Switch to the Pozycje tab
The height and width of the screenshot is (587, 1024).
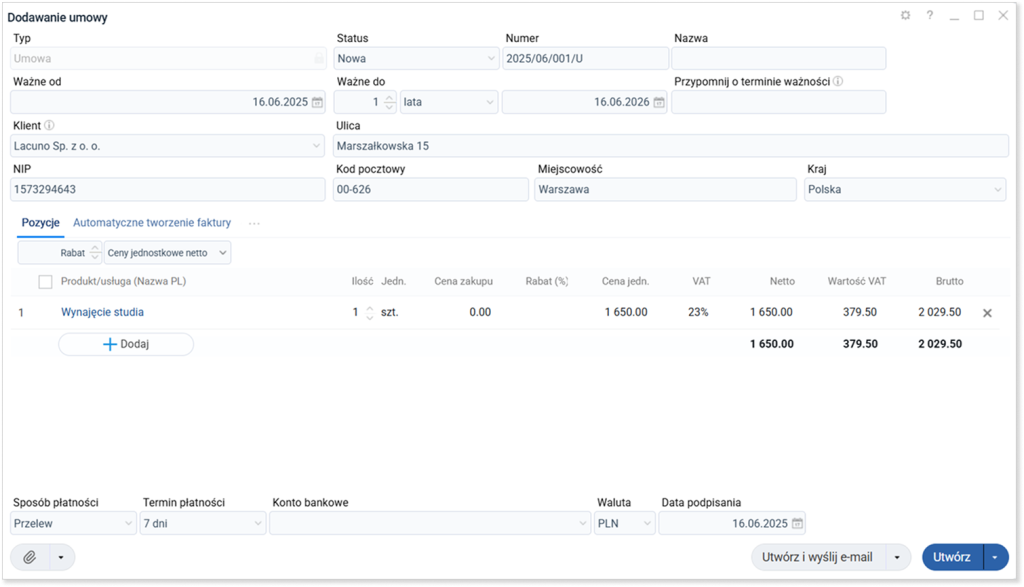40,223
